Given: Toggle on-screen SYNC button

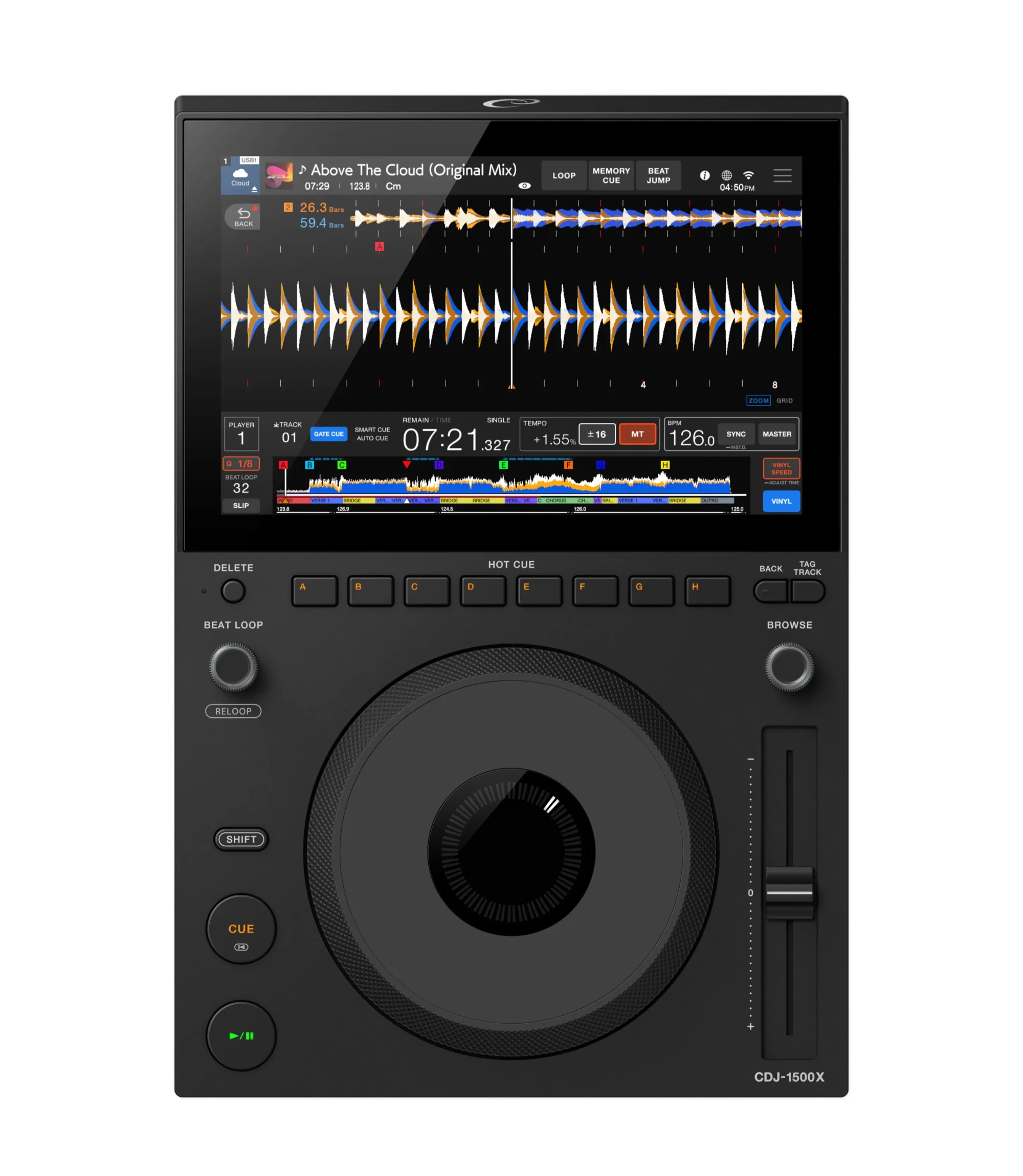Looking at the screenshot, I should point(736,434).
